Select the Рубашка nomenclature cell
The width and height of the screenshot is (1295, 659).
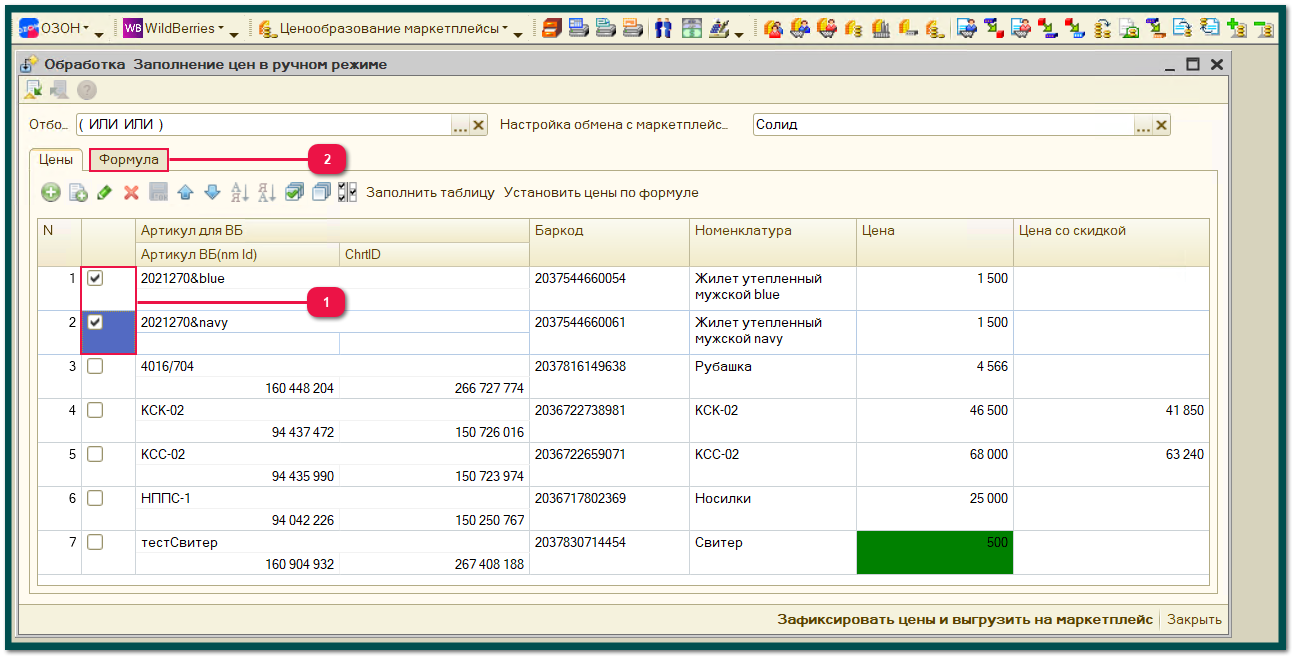click(x=773, y=376)
